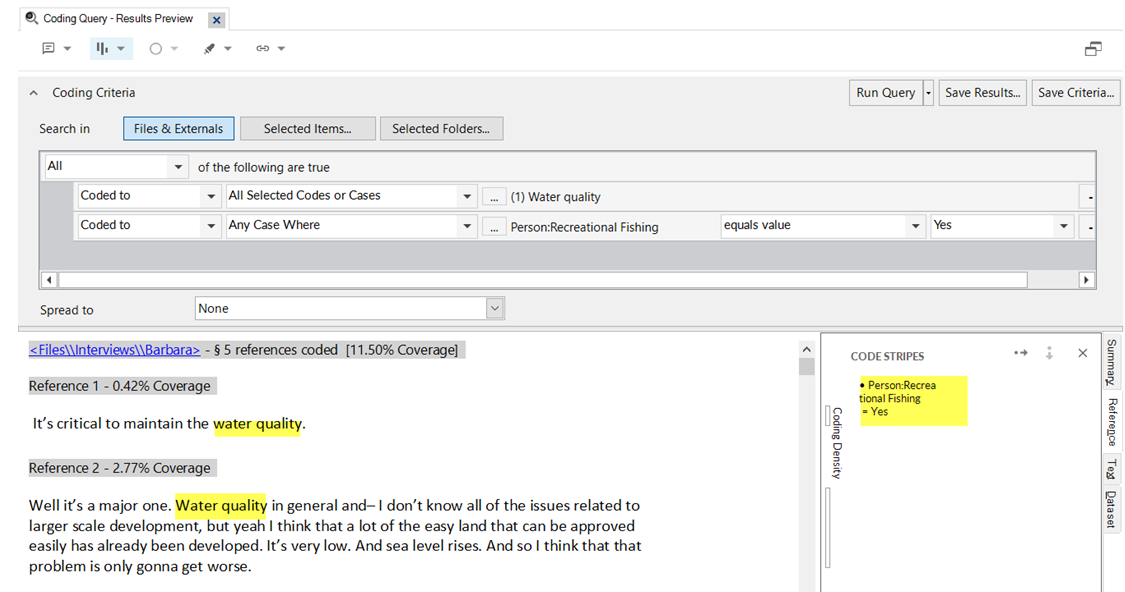Click Reference 1 - 0.42% Coverage heading

click(x=120, y=386)
